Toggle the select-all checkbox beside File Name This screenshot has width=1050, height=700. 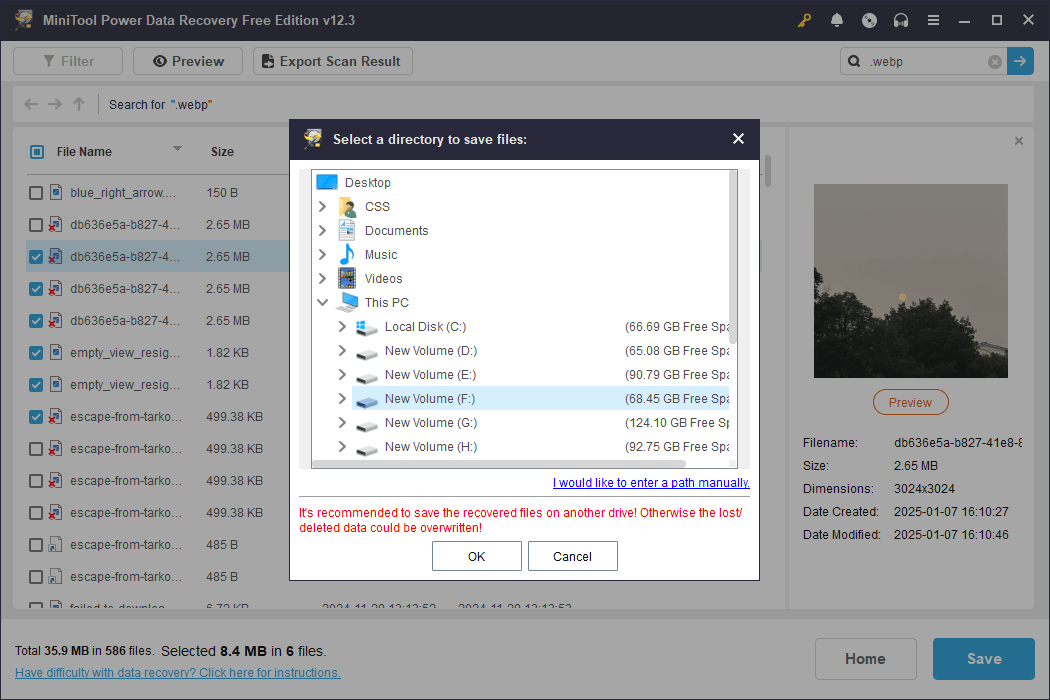pyautogui.click(x=37, y=152)
